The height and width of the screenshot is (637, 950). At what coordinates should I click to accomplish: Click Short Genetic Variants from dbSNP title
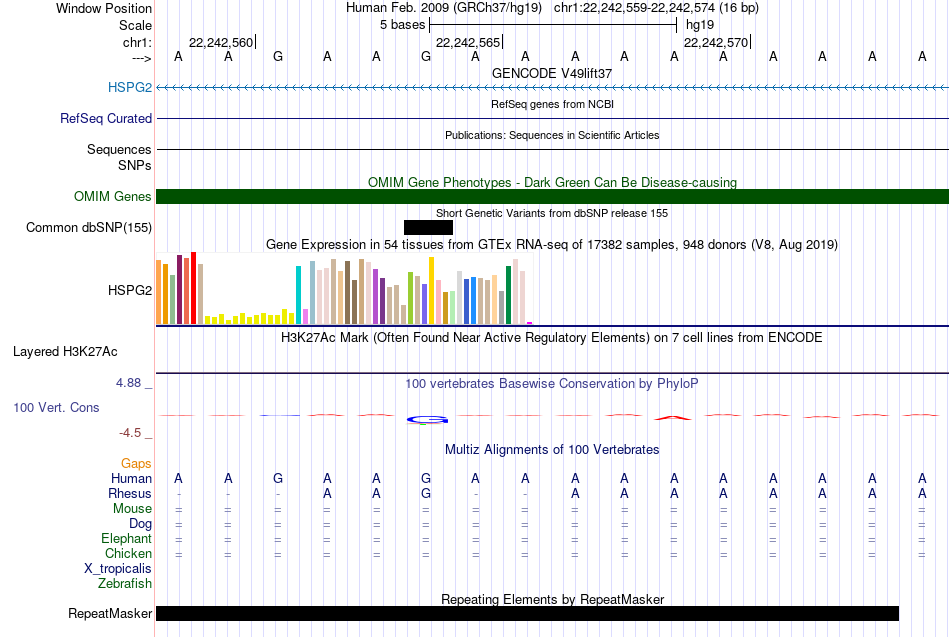coord(552,213)
